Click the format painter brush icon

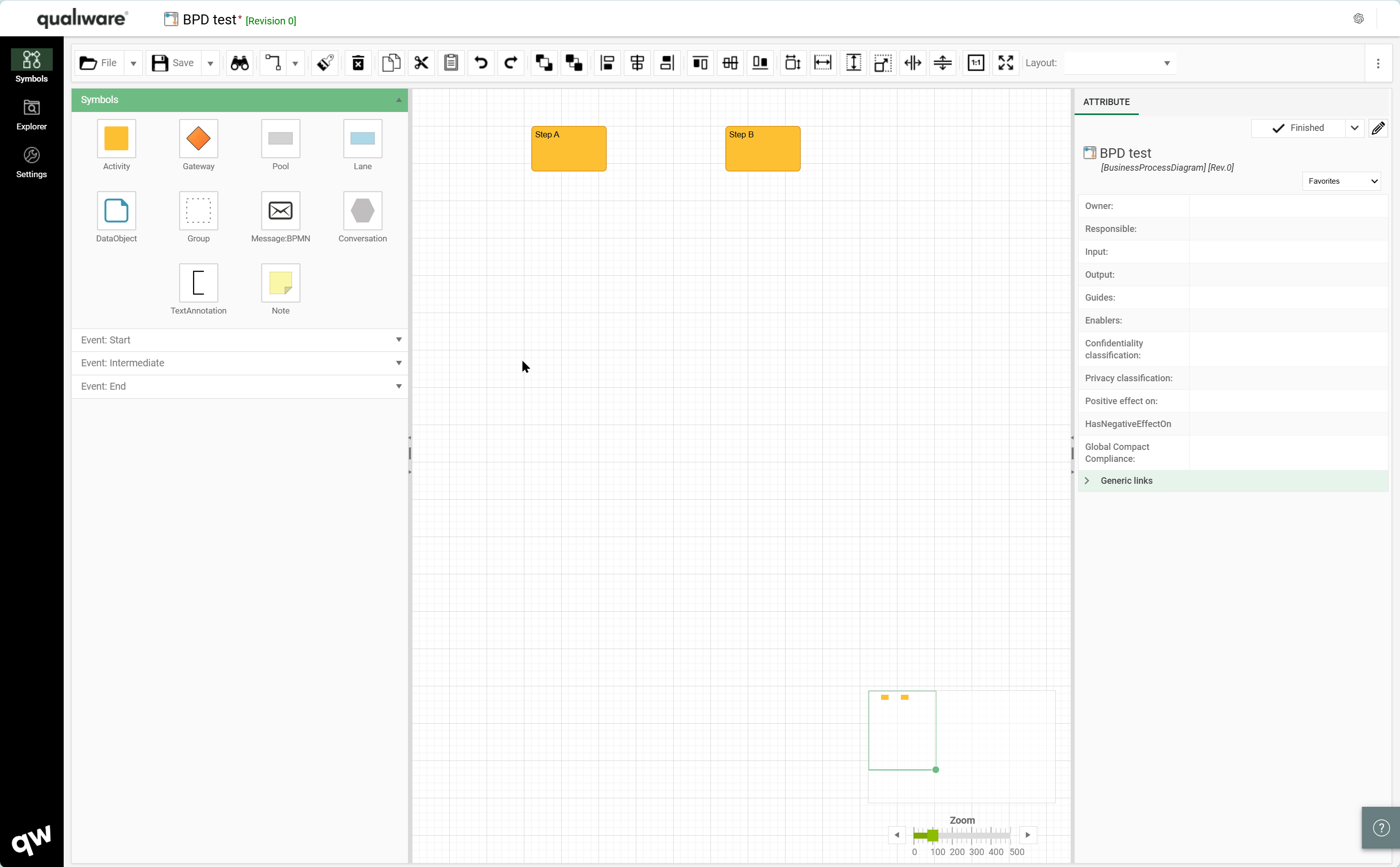coord(325,63)
